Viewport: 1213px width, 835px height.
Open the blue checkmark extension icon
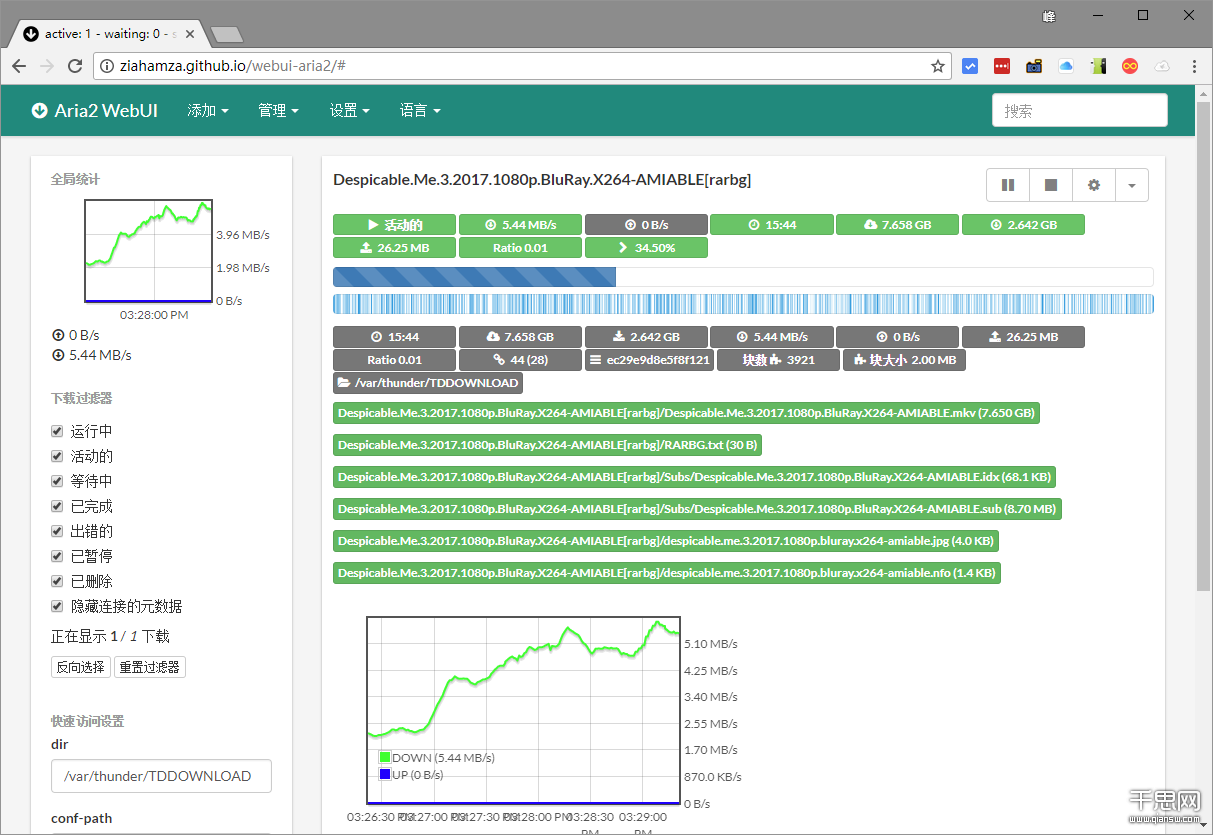[x=969, y=66]
